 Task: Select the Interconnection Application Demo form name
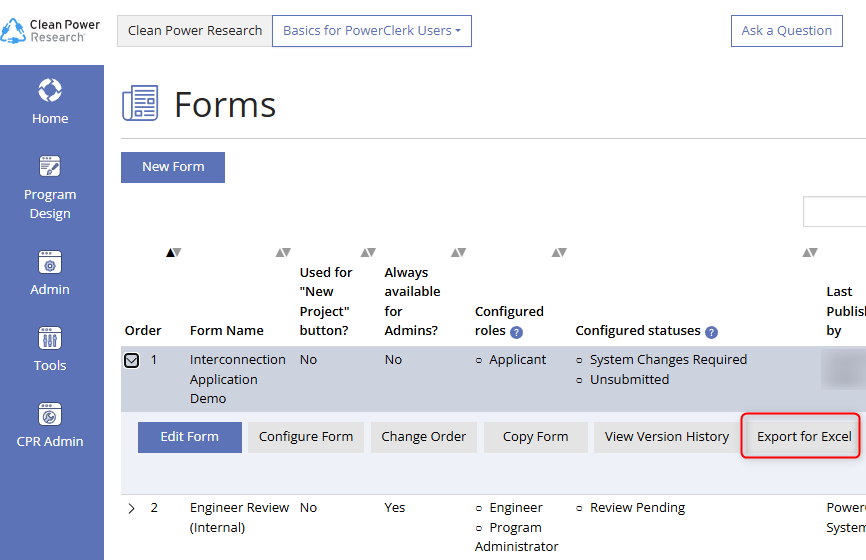(x=237, y=379)
